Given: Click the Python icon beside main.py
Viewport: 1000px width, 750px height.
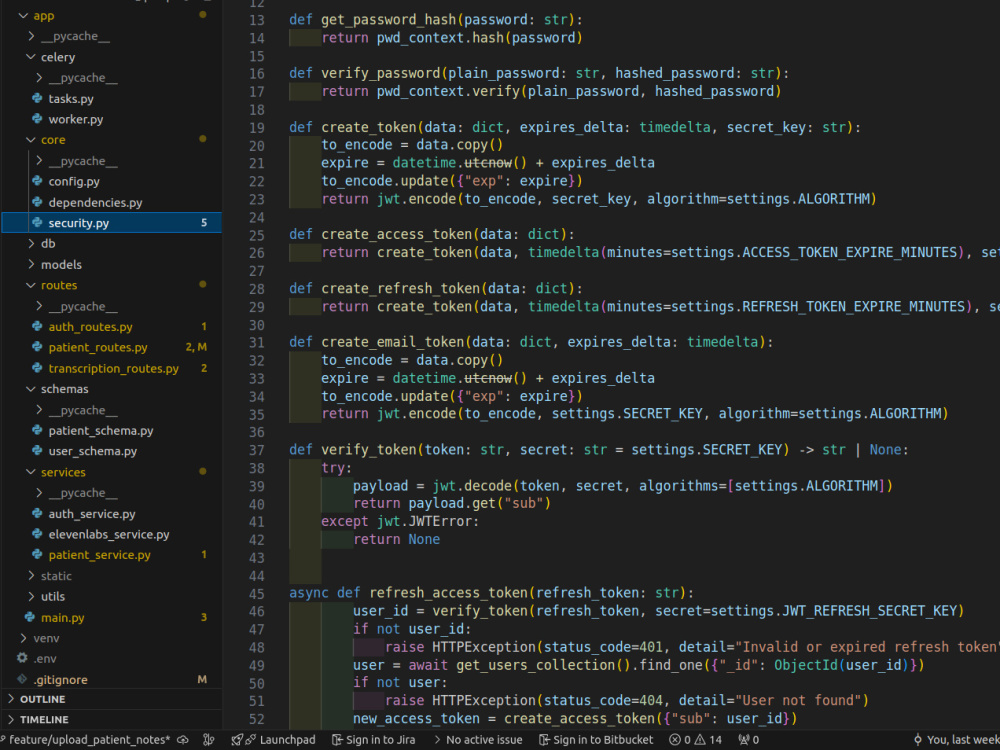Looking at the screenshot, I should [30, 617].
